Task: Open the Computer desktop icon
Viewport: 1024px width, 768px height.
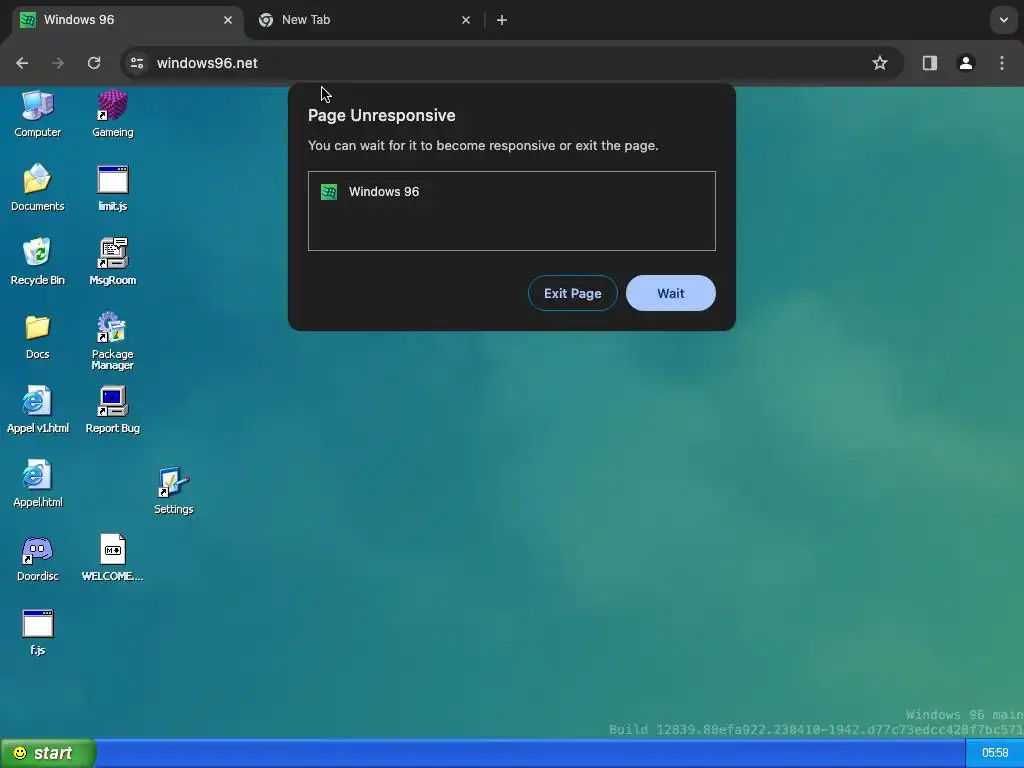Action: coord(37,114)
